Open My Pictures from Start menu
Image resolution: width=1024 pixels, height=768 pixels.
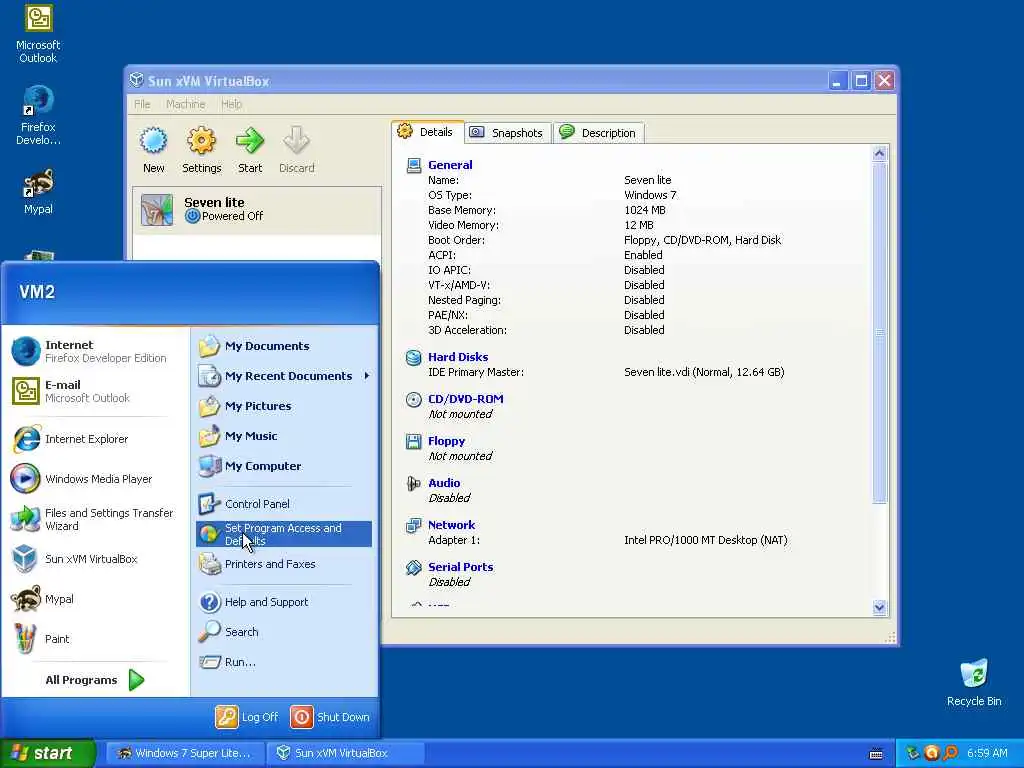[284, 406]
